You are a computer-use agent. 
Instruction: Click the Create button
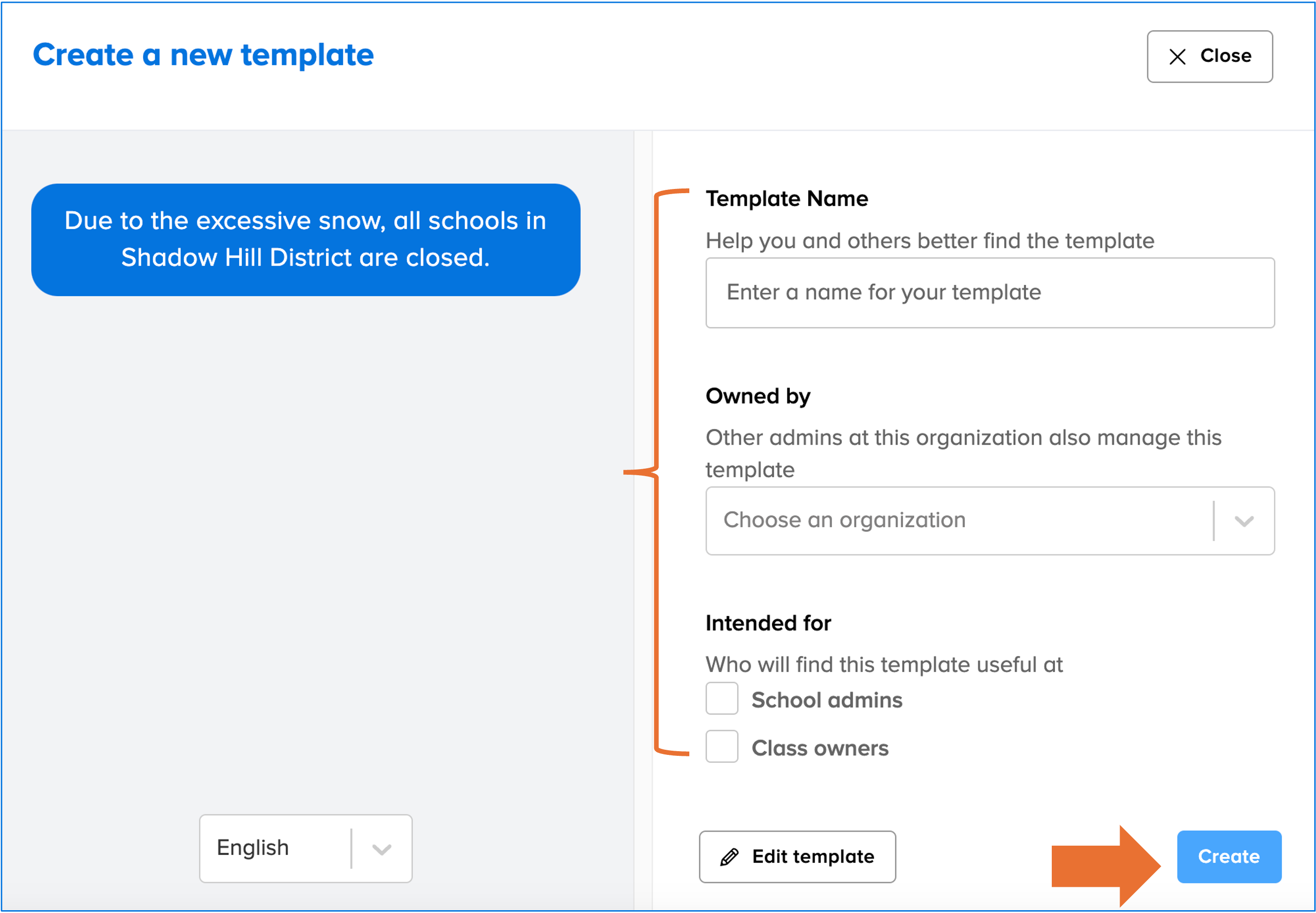[x=1229, y=856]
